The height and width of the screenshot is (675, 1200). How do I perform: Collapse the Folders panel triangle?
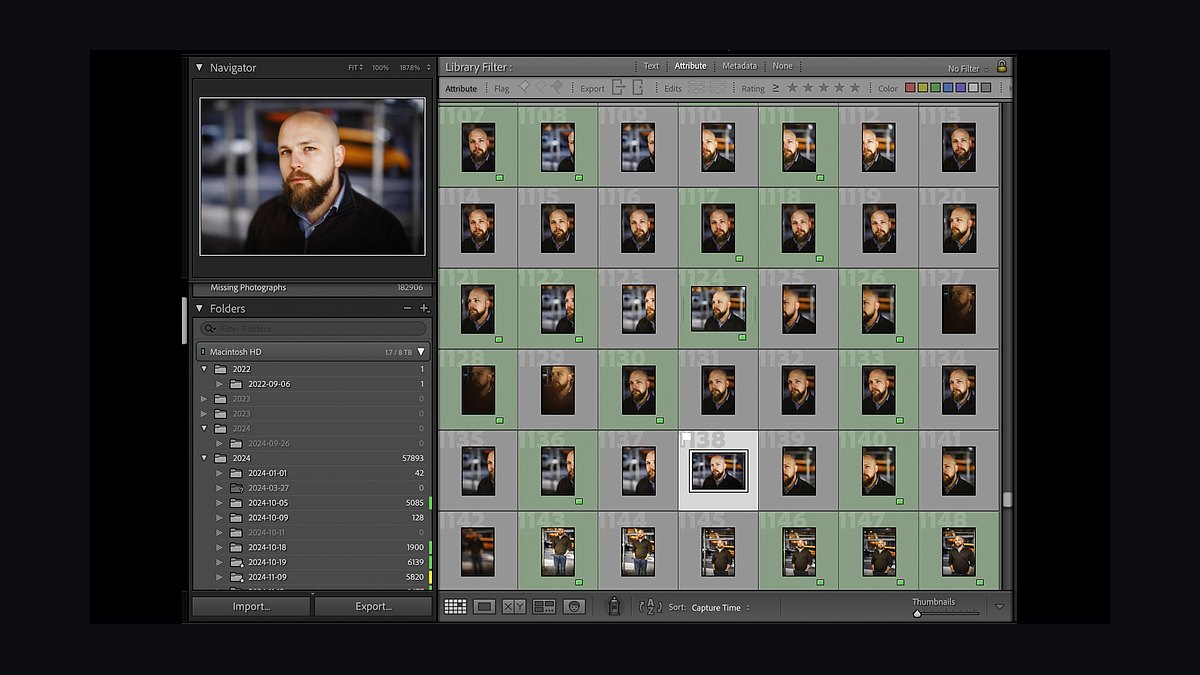[199, 308]
